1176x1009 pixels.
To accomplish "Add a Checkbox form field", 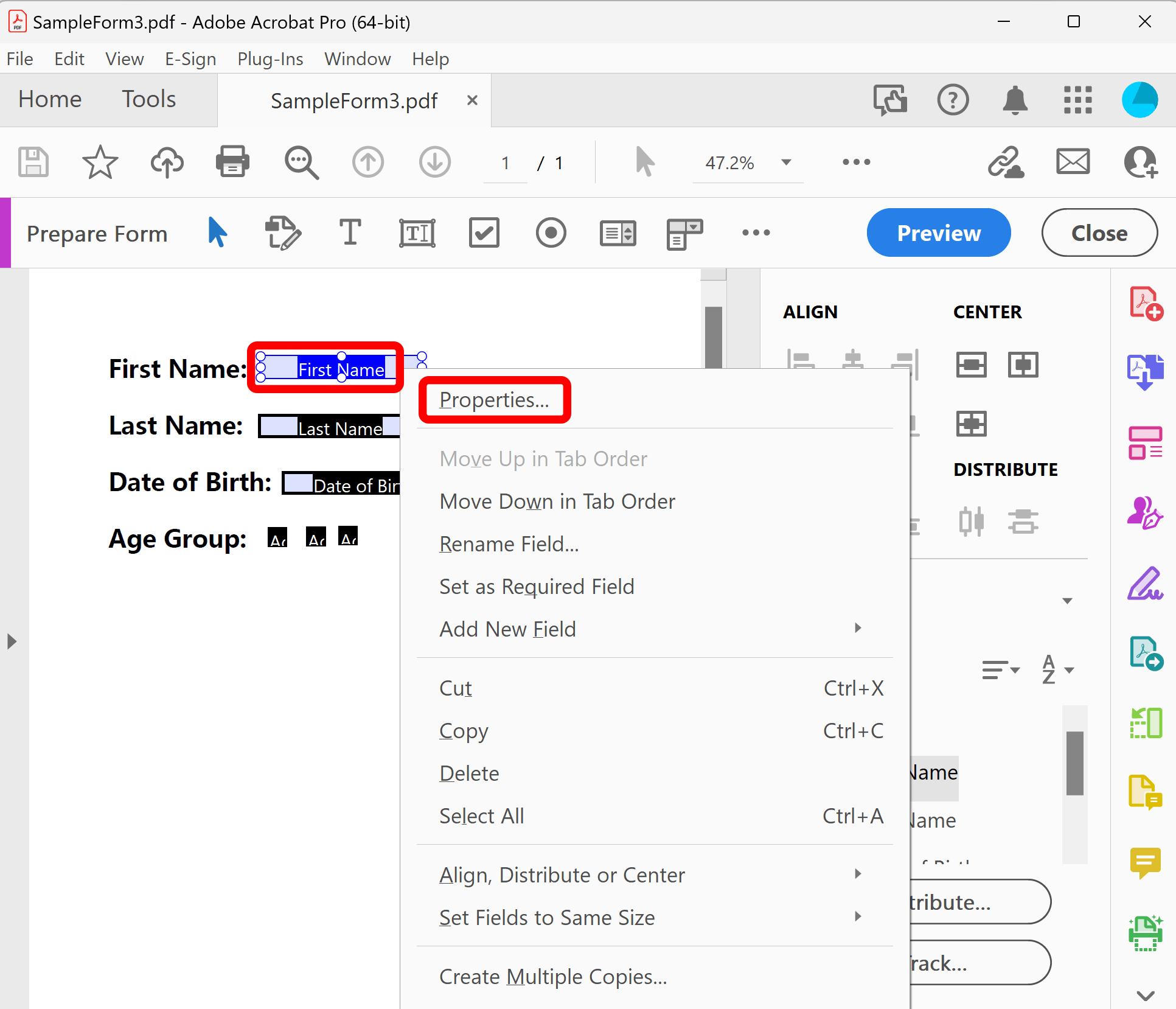I will (x=484, y=233).
